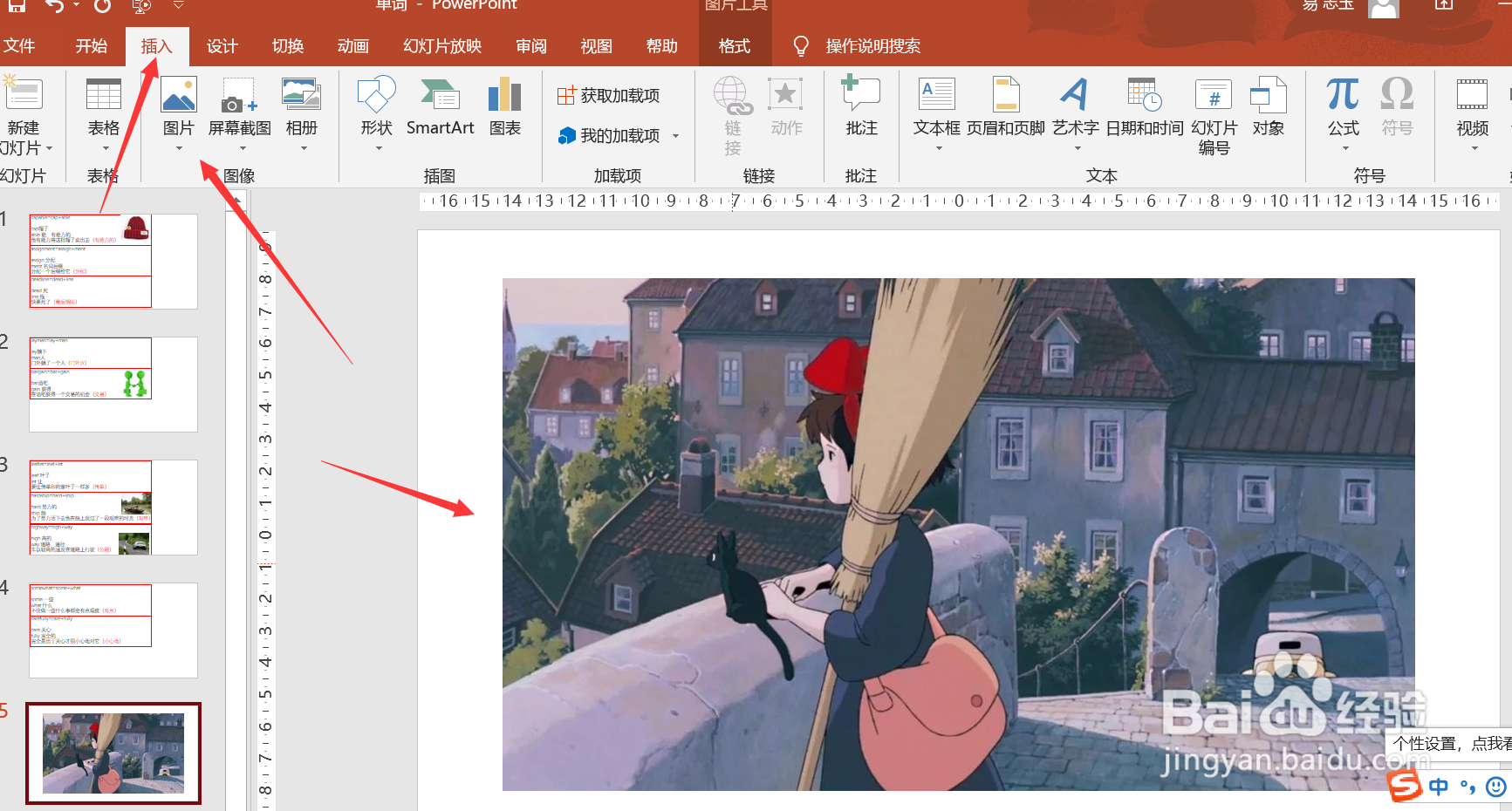The image size is (1512, 811).
Task: Click the 形状 shapes icon
Action: [377, 94]
